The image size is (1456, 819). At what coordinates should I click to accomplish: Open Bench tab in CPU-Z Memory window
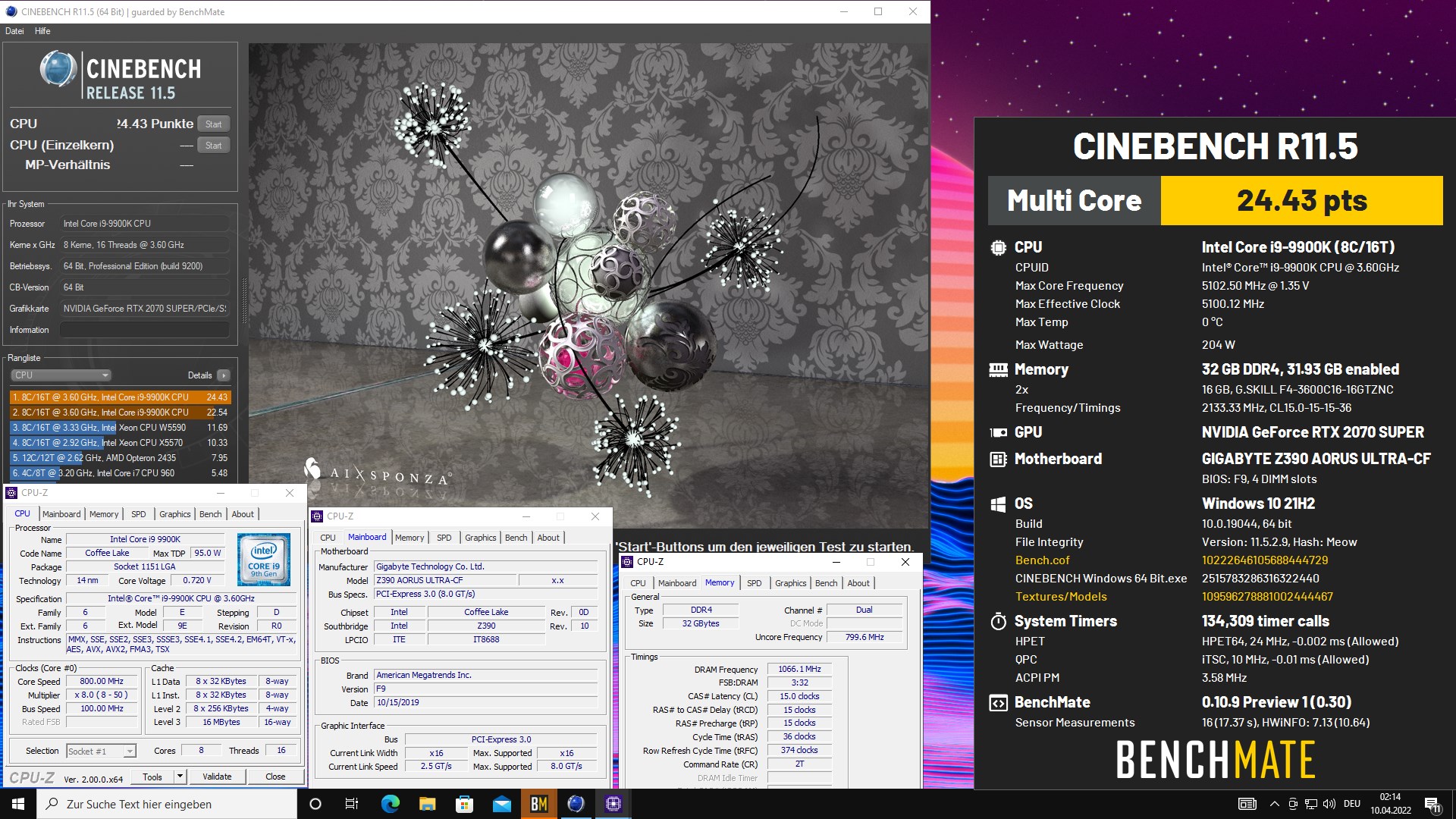826,583
